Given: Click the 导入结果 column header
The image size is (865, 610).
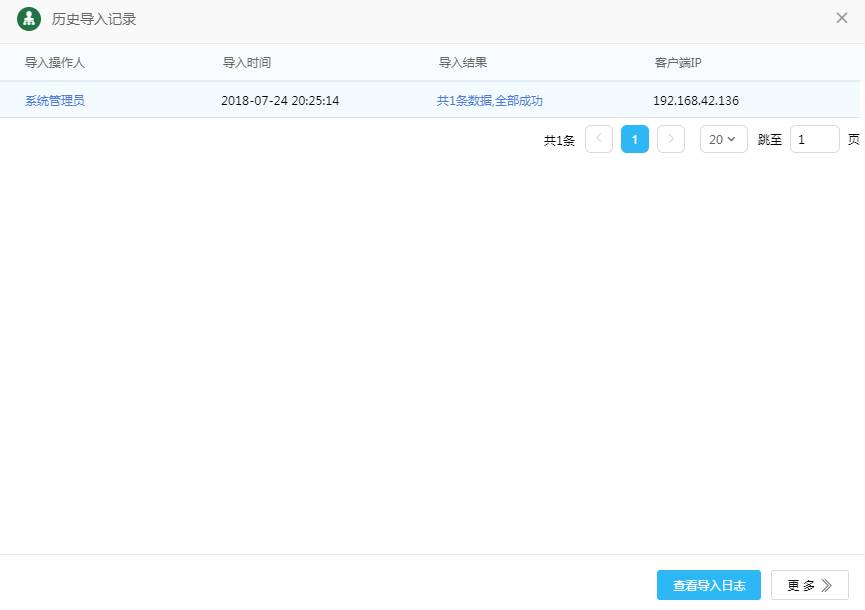Looking at the screenshot, I should [463, 62].
